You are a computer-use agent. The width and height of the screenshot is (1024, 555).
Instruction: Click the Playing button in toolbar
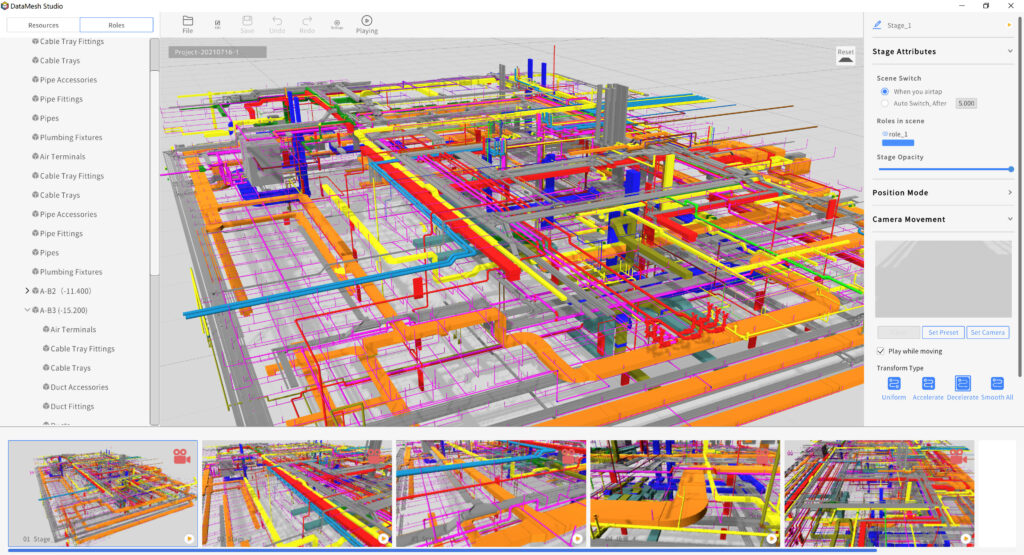(x=367, y=23)
